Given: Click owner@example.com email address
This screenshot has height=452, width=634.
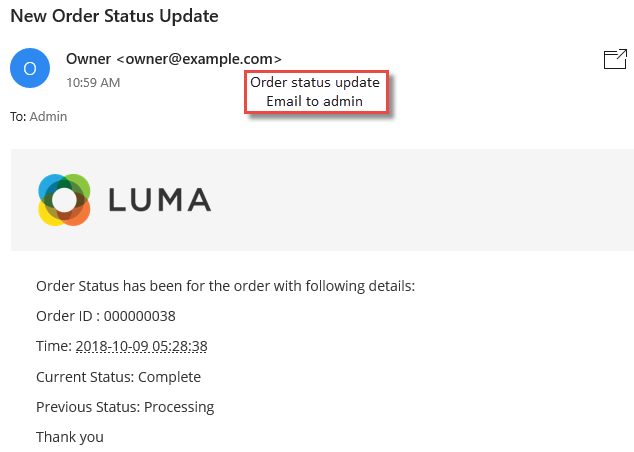Looking at the screenshot, I should click(199, 59).
